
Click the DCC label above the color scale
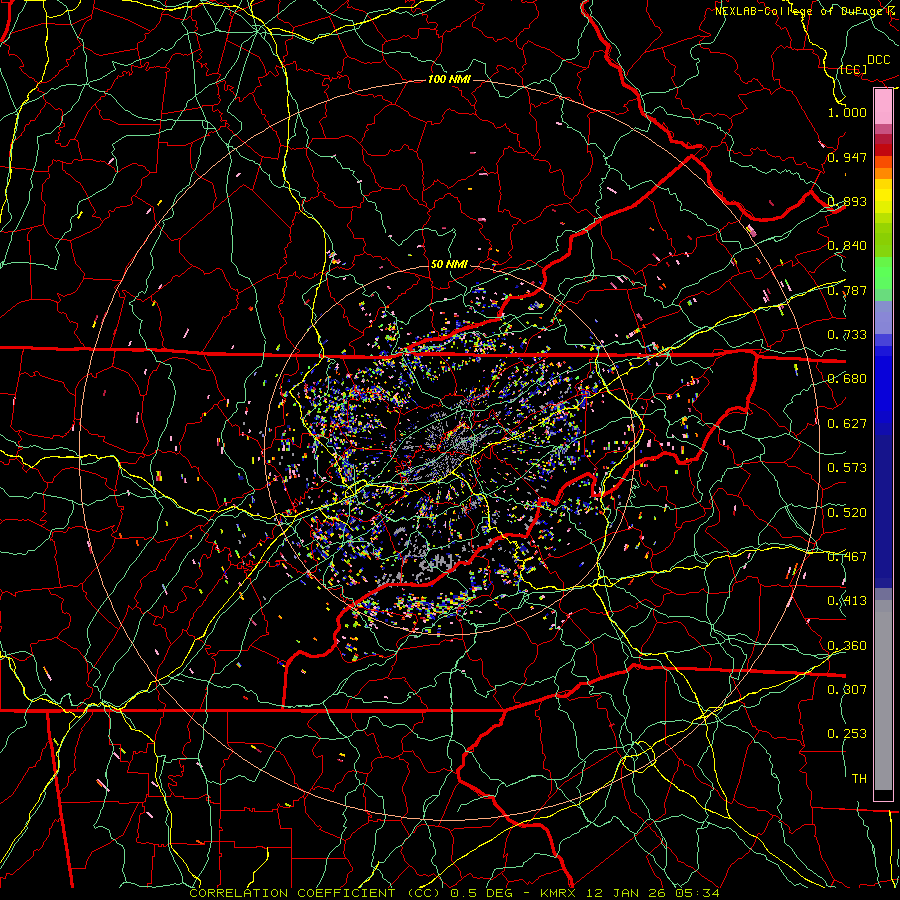point(879,60)
